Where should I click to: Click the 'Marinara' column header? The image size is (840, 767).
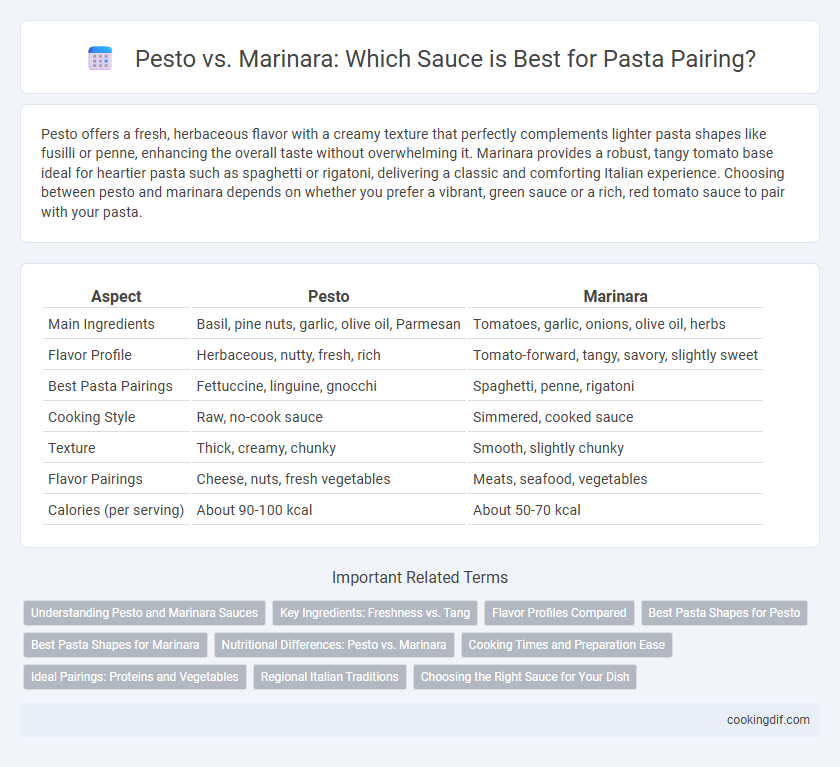(615, 296)
